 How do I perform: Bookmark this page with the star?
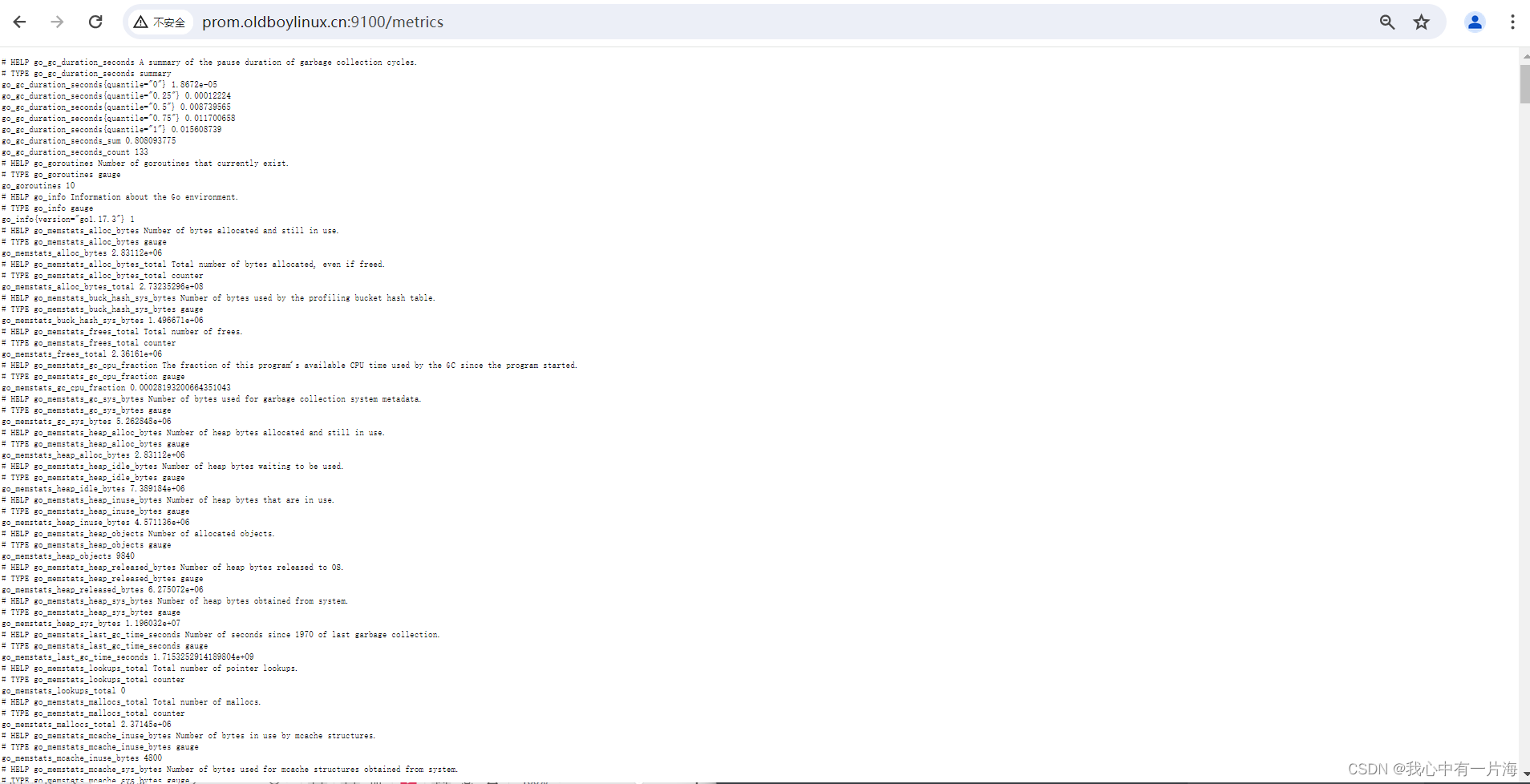tap(1422, 22)
